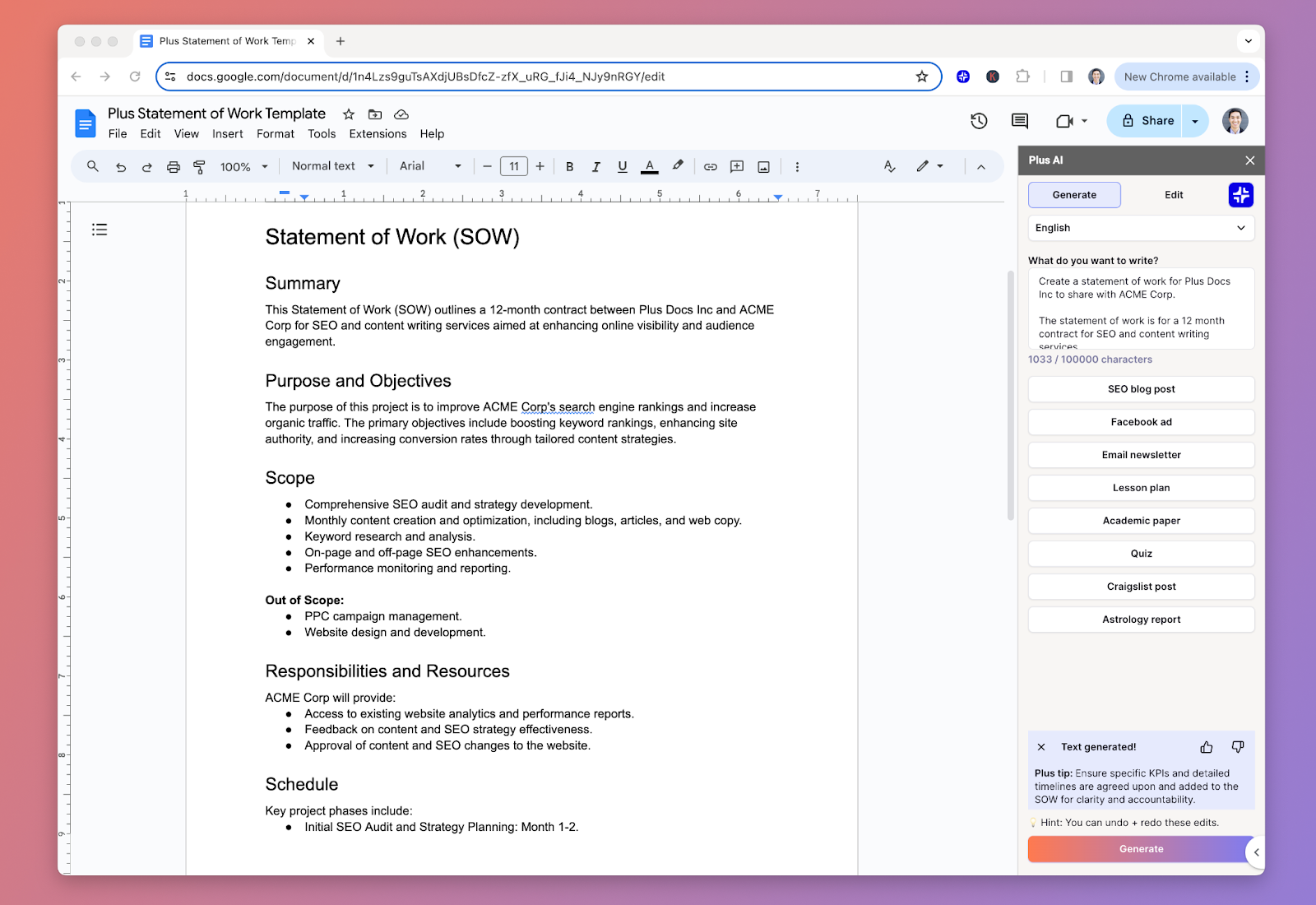Bookmark page with address bar star

[x=922, y=77]
